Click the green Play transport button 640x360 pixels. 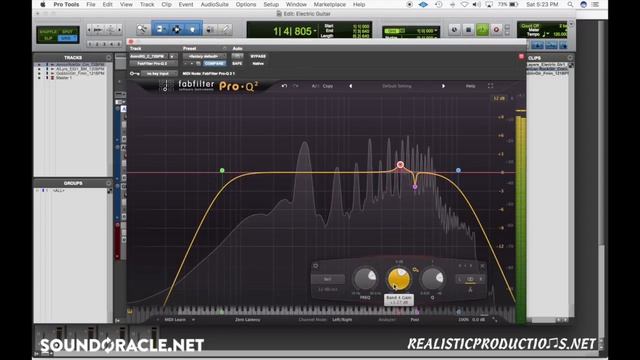(x=482, y=30)
